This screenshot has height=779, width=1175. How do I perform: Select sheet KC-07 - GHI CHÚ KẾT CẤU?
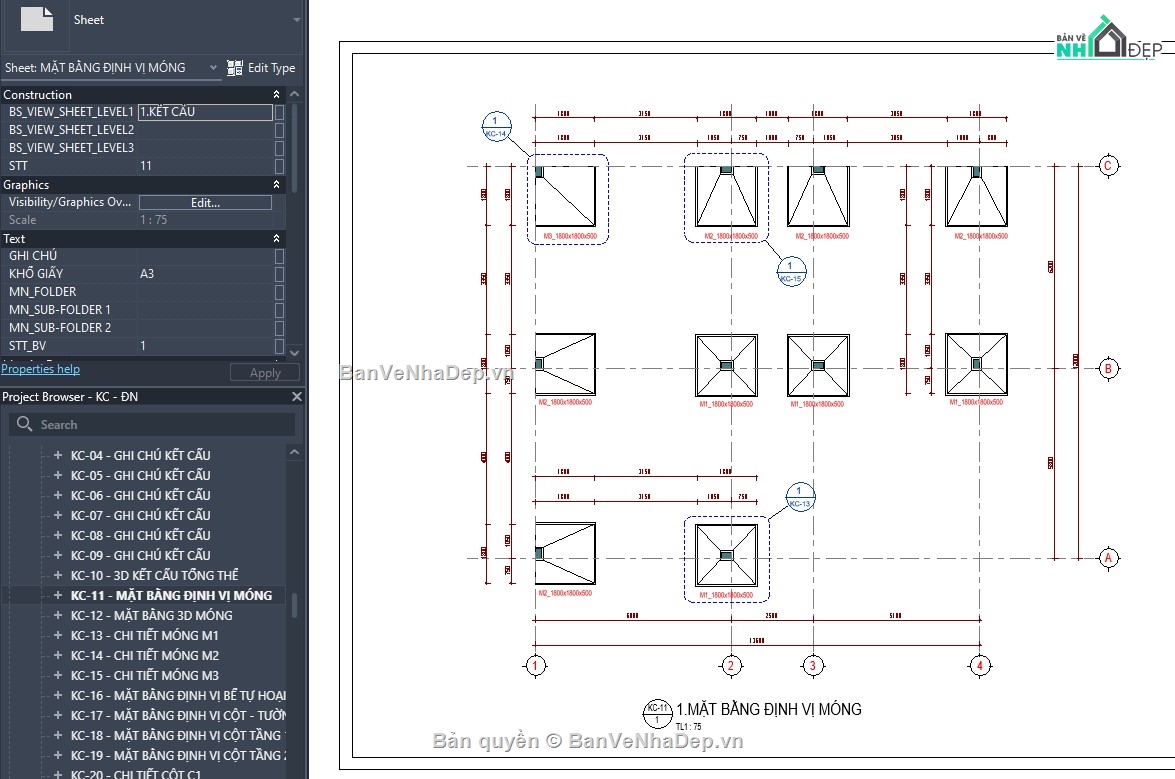coord(140,515)
